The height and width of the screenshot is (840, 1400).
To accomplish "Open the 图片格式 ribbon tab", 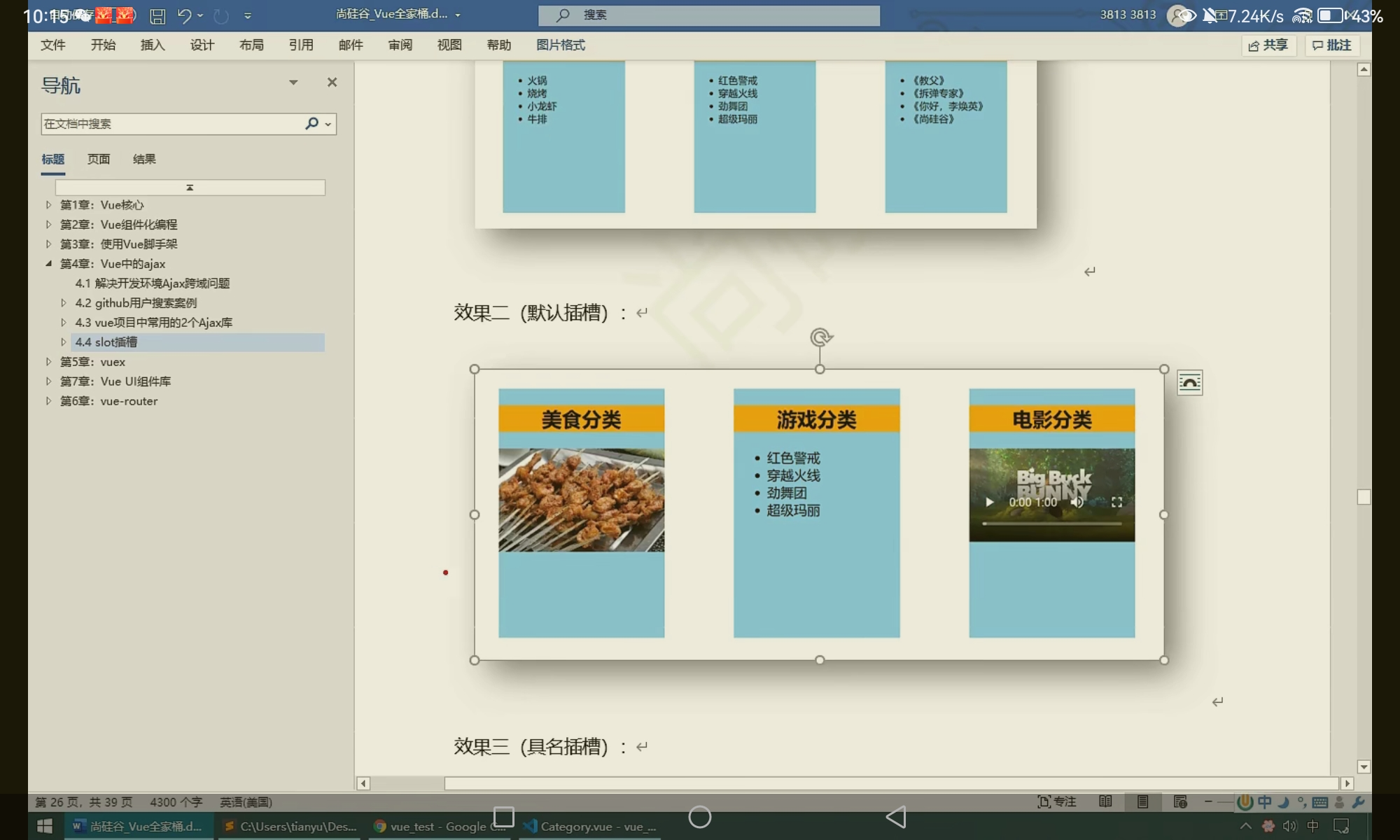I will pos(560,45).
